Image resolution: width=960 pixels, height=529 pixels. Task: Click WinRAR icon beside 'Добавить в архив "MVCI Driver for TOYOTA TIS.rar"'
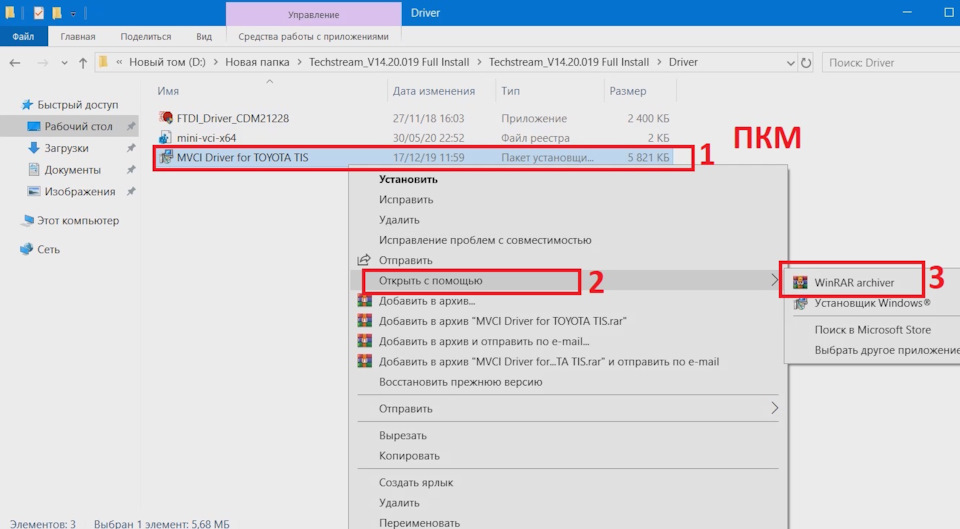[x=365, y=321]
